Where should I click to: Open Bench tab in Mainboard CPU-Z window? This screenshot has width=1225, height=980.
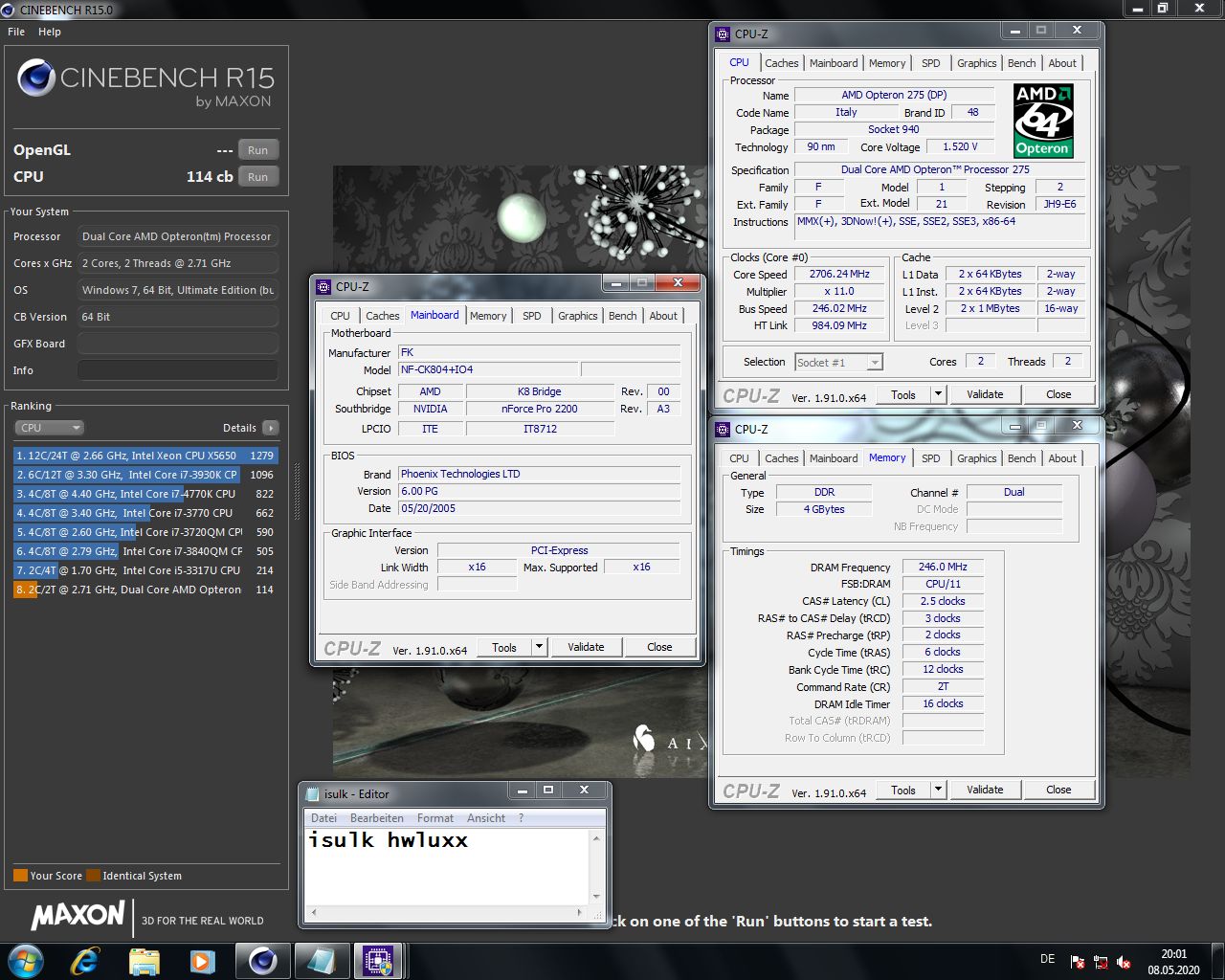tap(622, 316)
